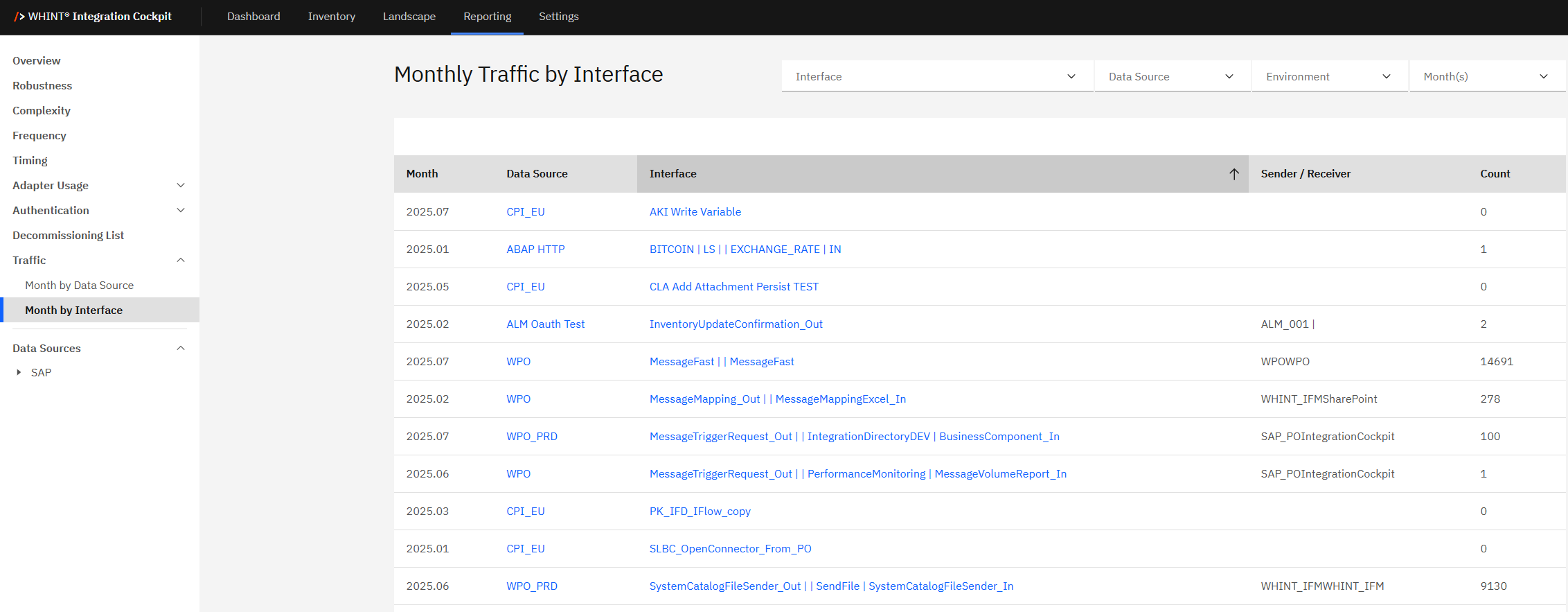
Task: Open the Environment filter dropdown
Action: pos(1329,77)
